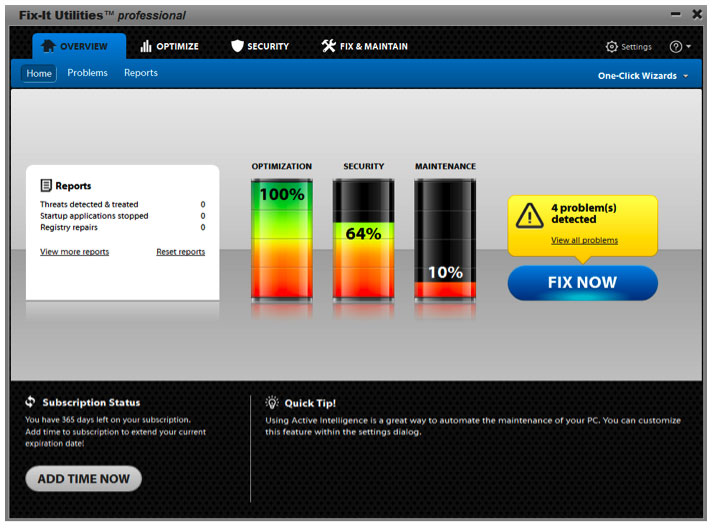Click the Subscription Status heading
Viewport: 716px width, 529px height.
tap(91, 402)
